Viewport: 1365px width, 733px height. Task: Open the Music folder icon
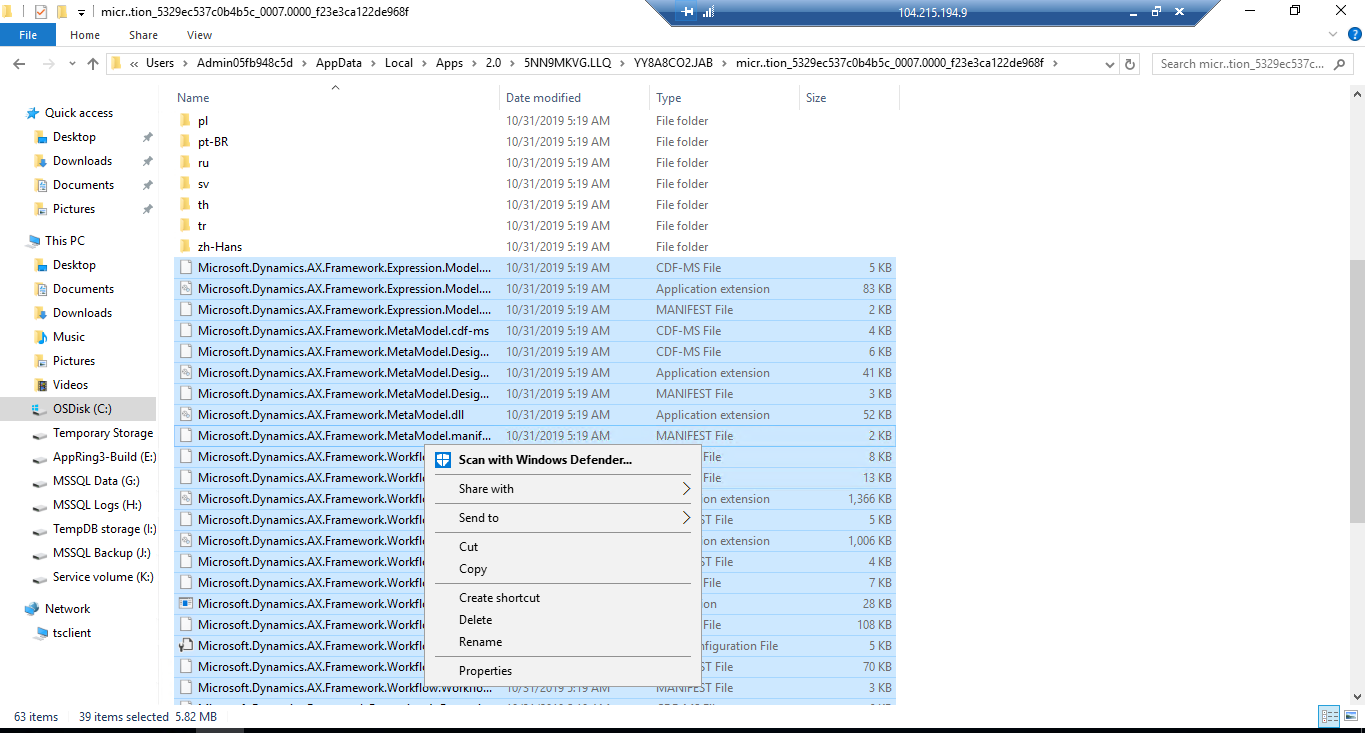(41, 337)
